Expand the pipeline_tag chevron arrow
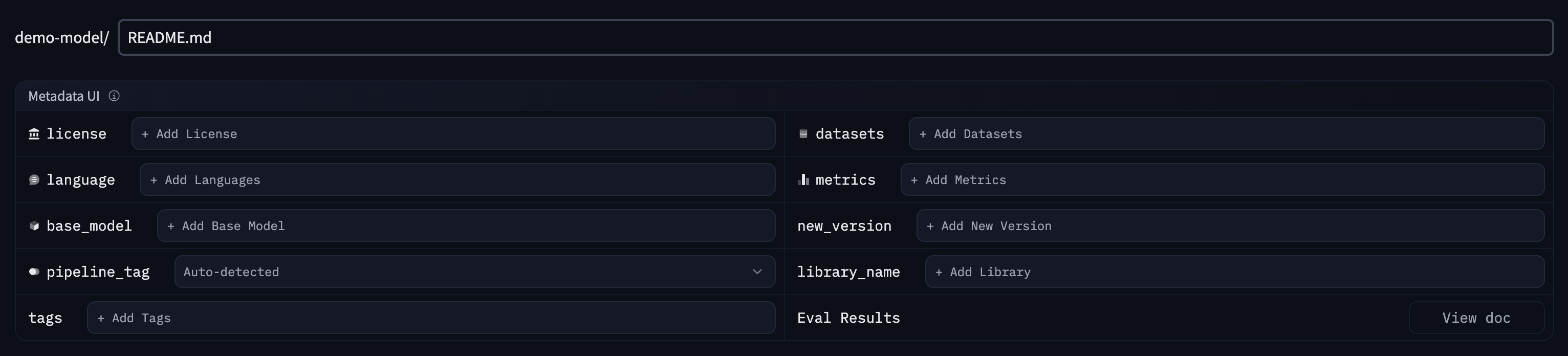Screen dimensions: 1568x356 point(756,272)
